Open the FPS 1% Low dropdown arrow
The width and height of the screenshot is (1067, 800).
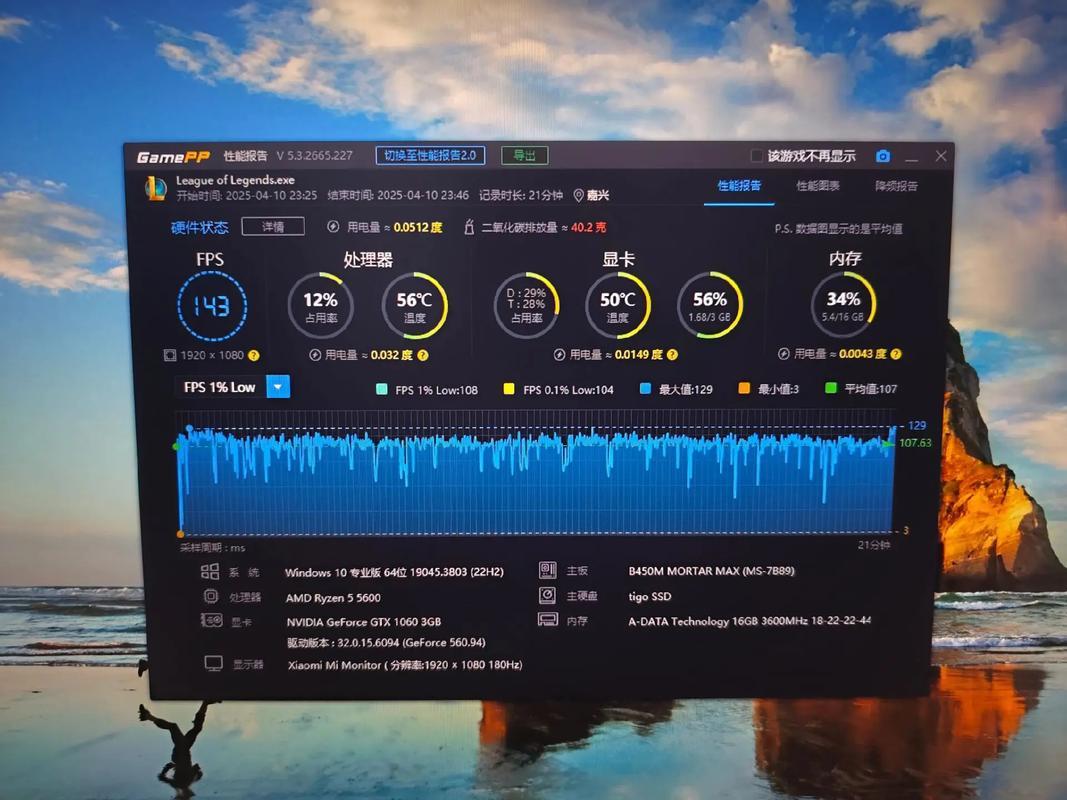tap(279, 387)
